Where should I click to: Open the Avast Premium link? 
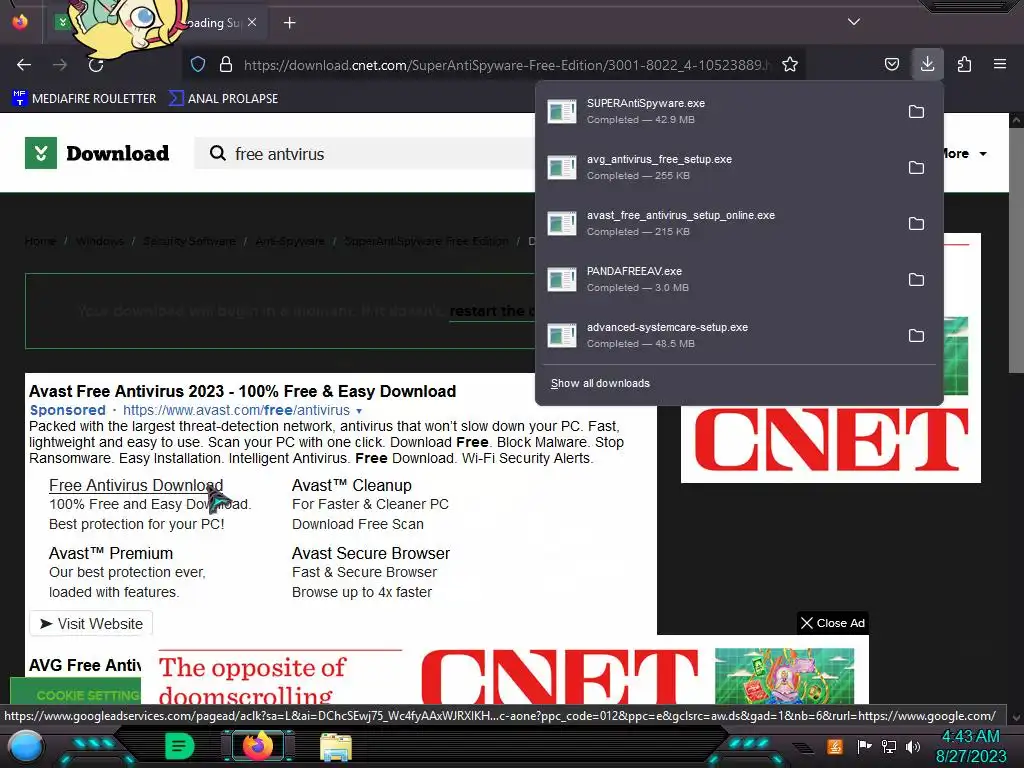pyautogui.click(x=111, y=553)
